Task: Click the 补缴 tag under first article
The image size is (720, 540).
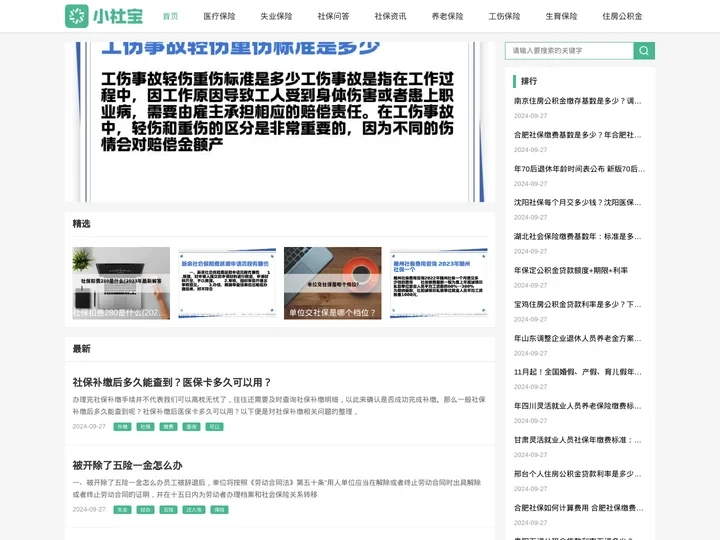Action: [122, 427]
